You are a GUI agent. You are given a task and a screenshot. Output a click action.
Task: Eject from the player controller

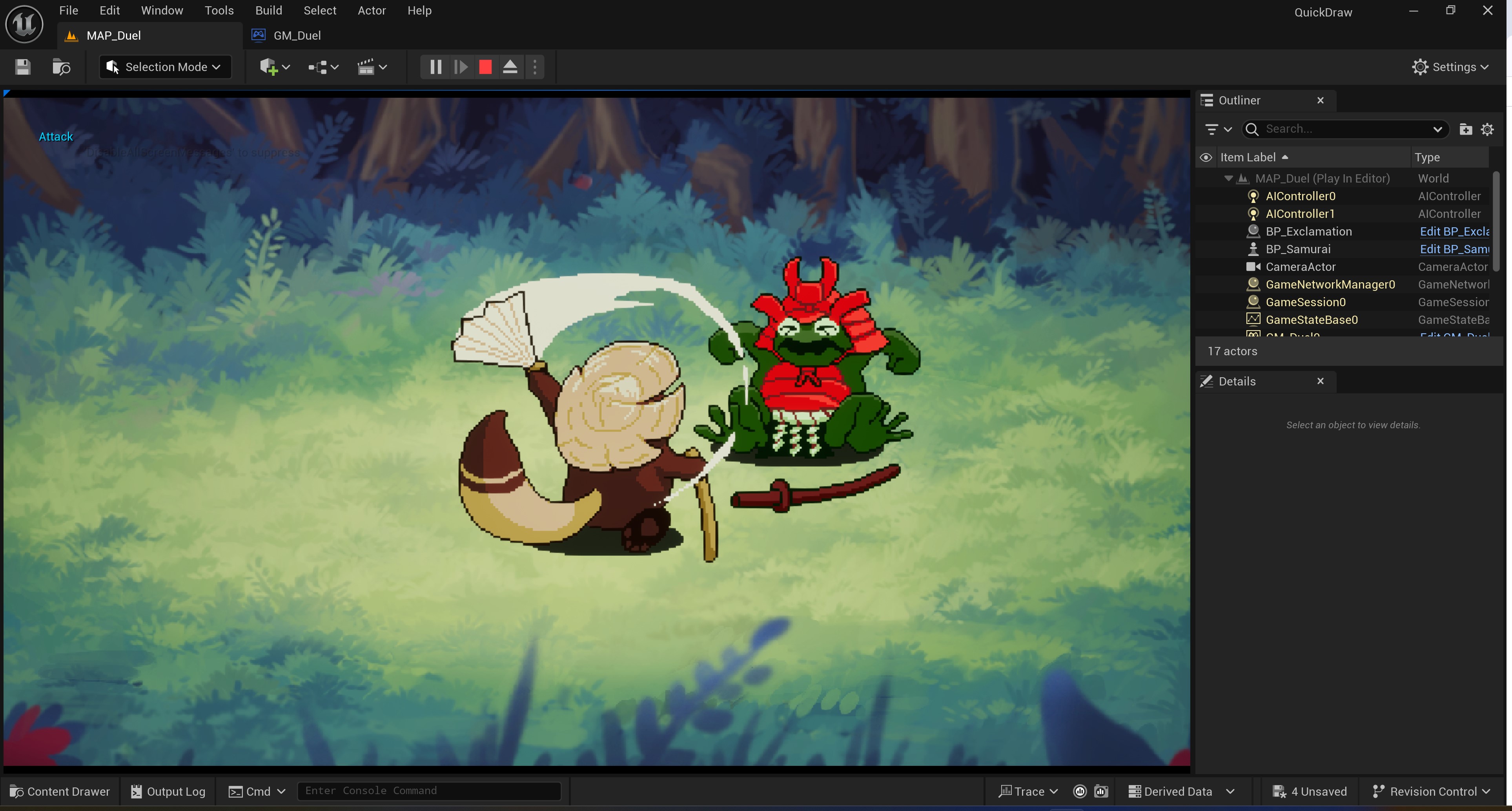point(510,67)
